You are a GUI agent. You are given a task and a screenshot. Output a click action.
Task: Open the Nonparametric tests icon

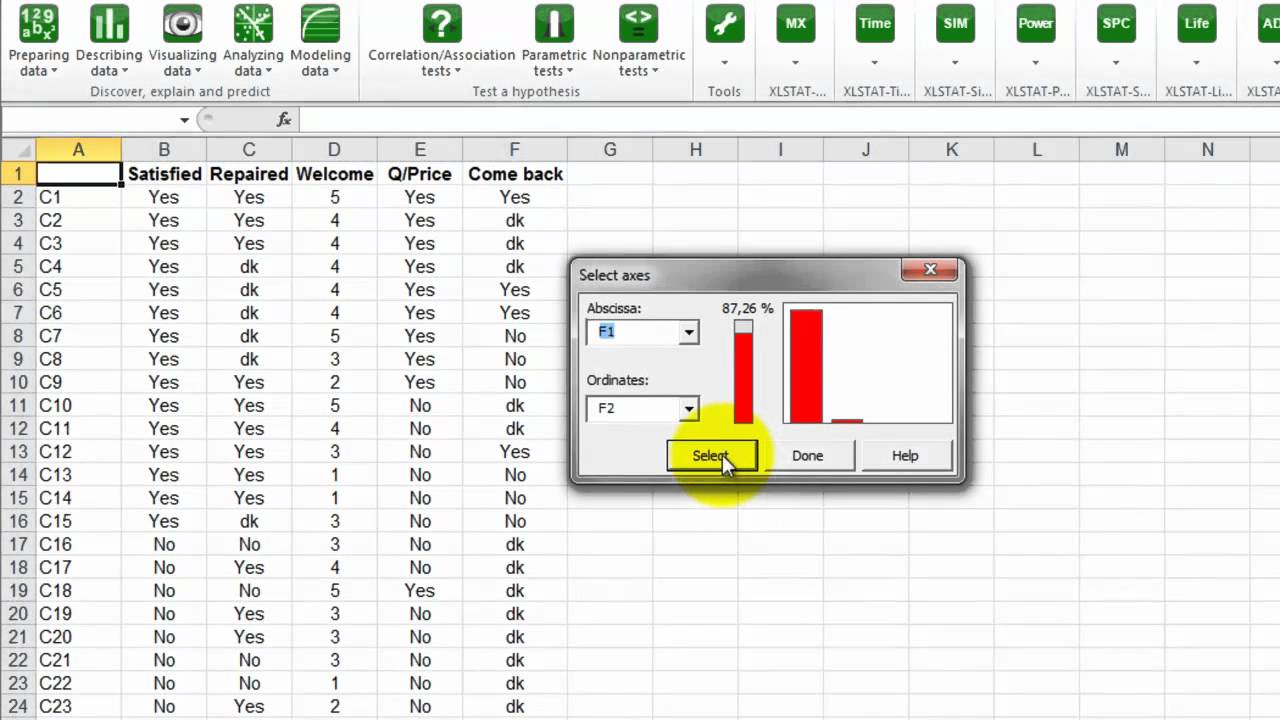tap(639, 23)
